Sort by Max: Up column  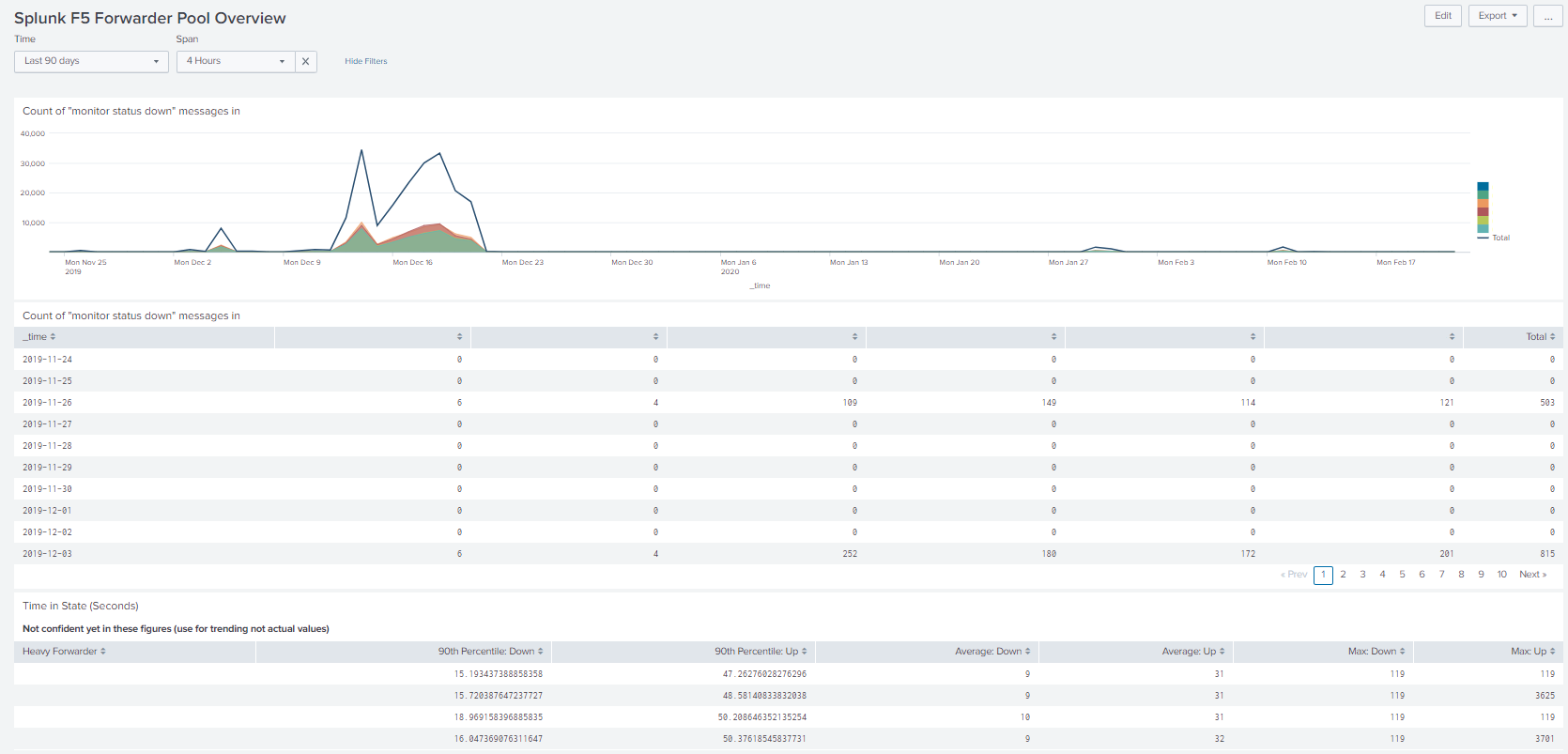tap(1533, 652)
